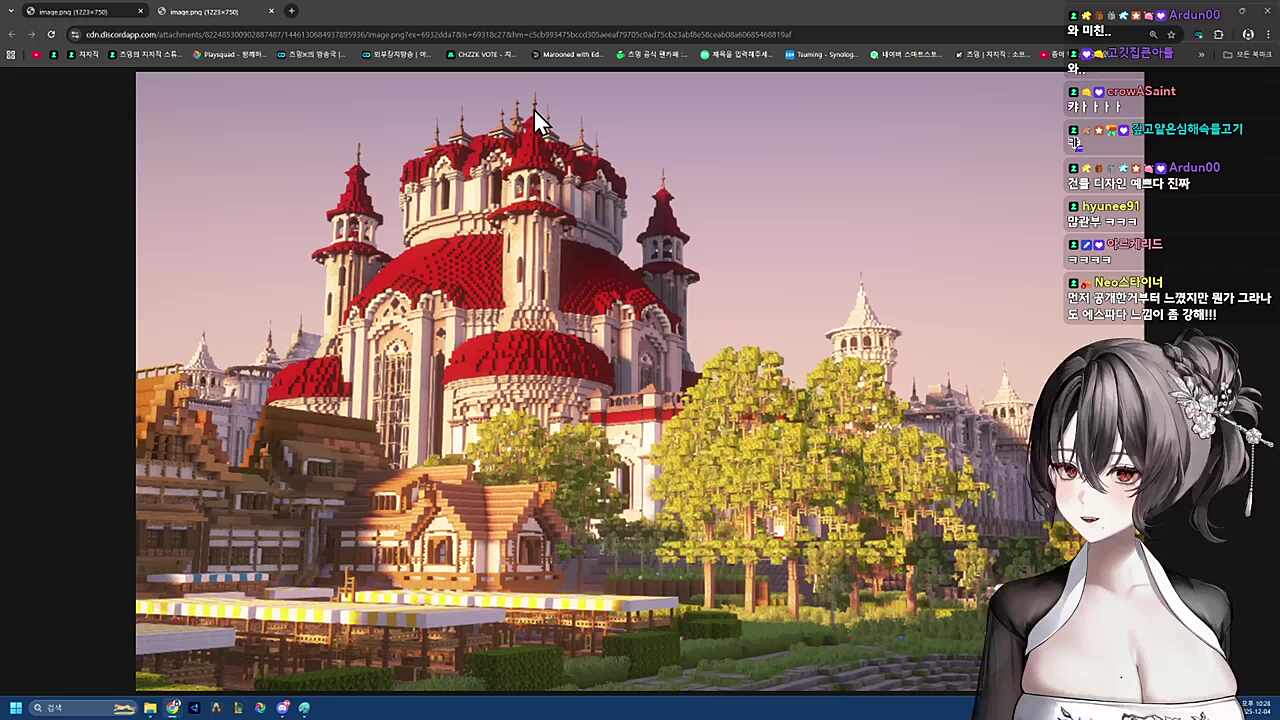This screenshot has height=720, width=1280.
Task: Expand the tab search dropdown arrow
Action: (x=12, y=11)
